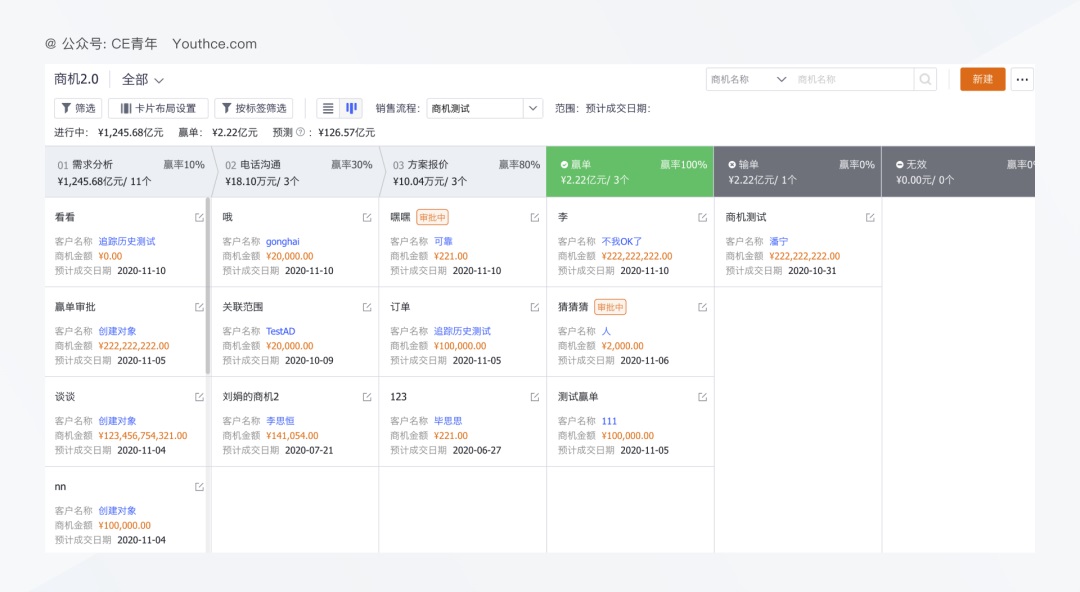This screenshot has width=1080, height=592.
Task: Select the 03 方案报价 stage header
Action: [464, 172]
